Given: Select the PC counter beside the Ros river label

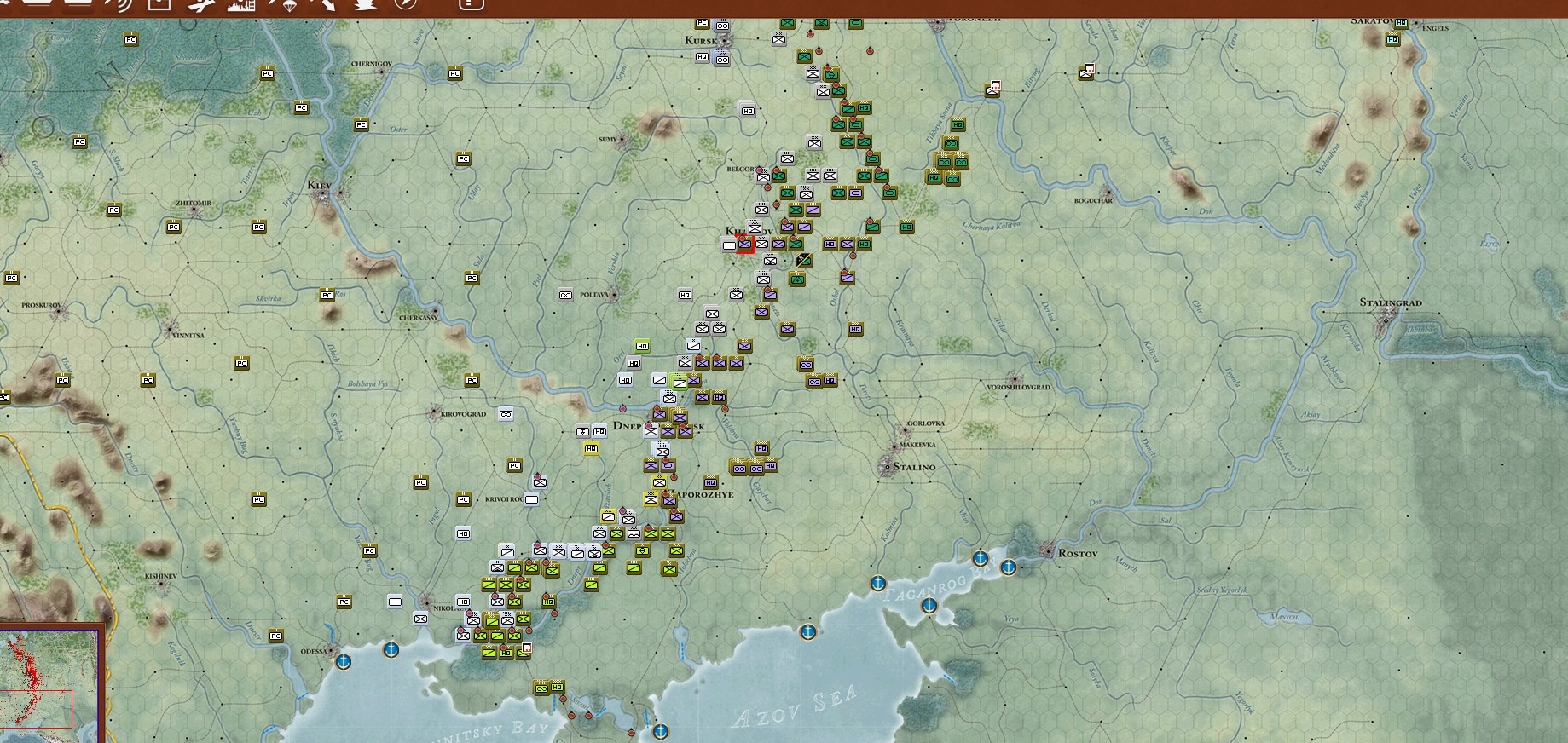Looking at the screenshot, I should coord(327,296).
